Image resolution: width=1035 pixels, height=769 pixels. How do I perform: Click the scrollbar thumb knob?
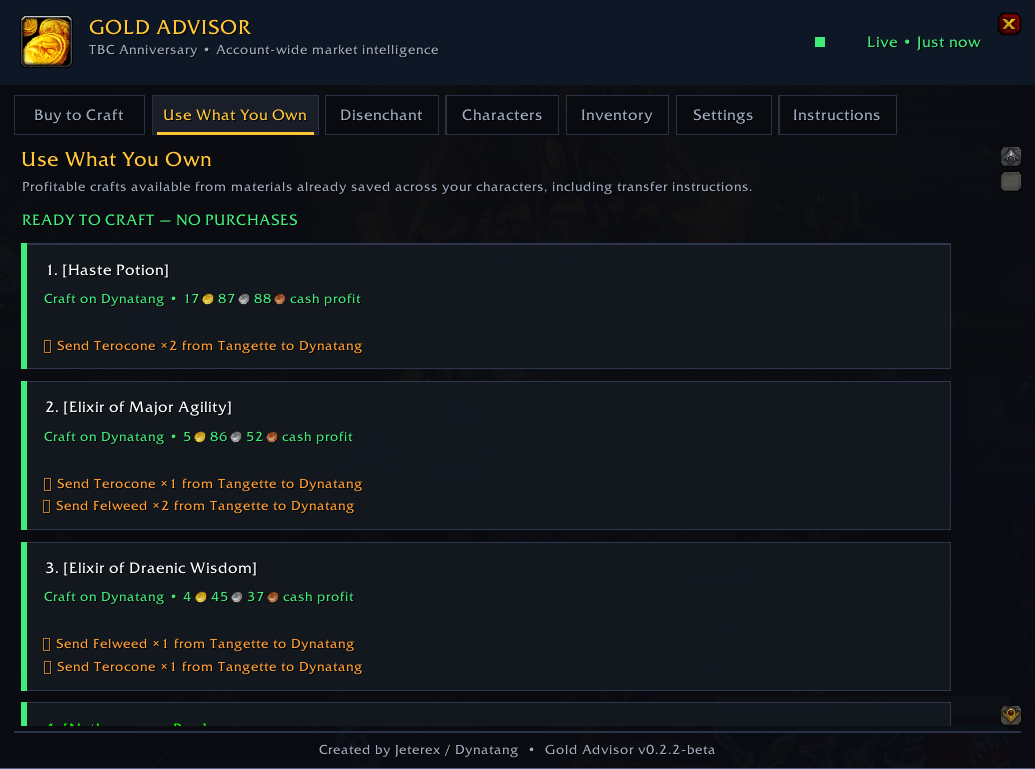1011,181
